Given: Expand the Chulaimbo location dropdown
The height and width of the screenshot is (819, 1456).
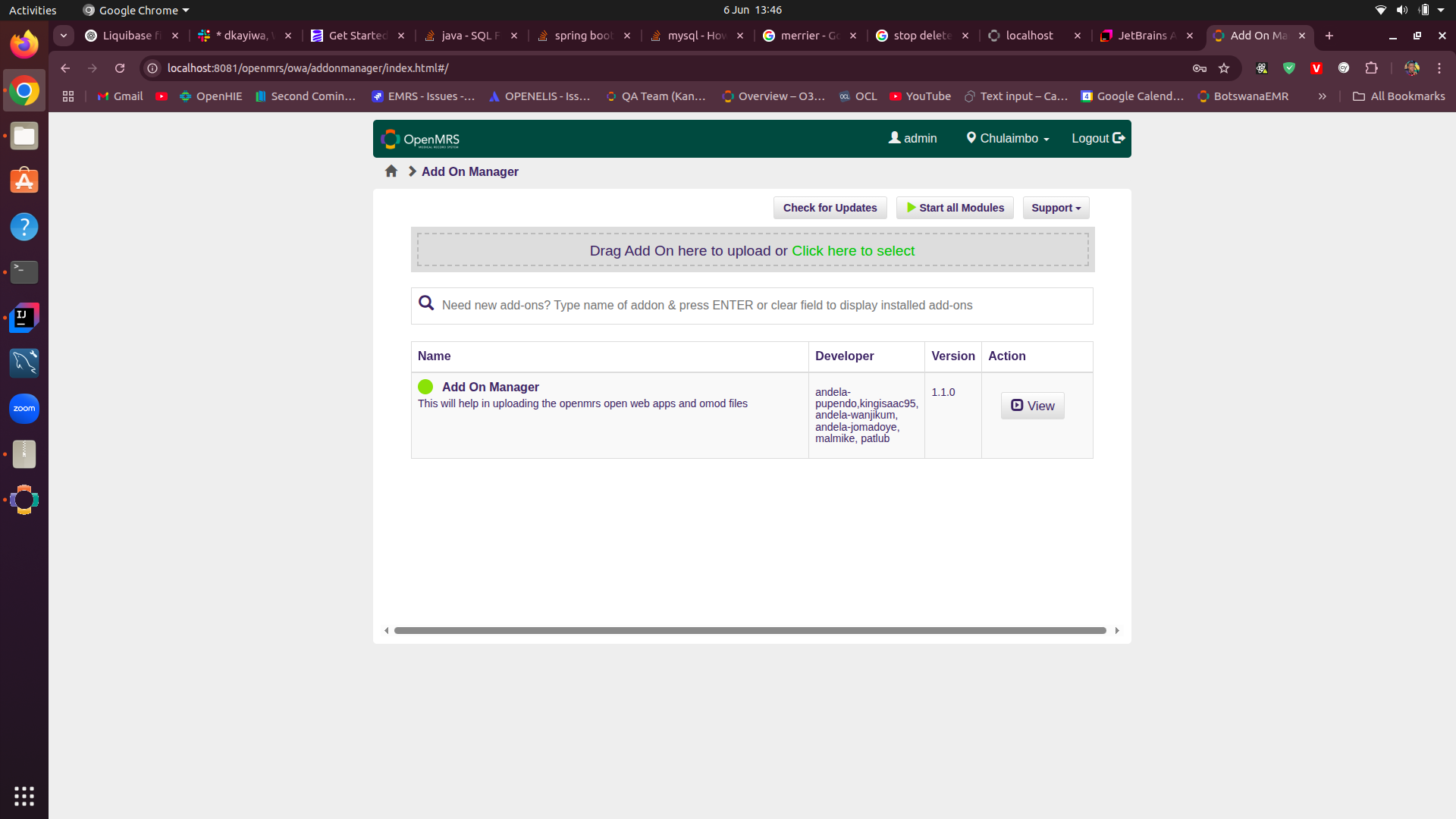Looking at the screenshot, I should 1008,138.
